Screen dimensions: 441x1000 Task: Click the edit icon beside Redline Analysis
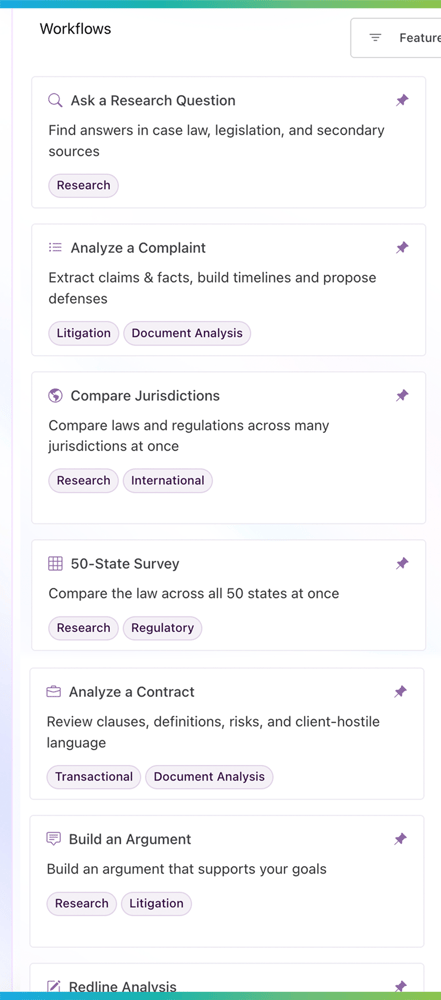pyautogui.click(x=54, y=987)
